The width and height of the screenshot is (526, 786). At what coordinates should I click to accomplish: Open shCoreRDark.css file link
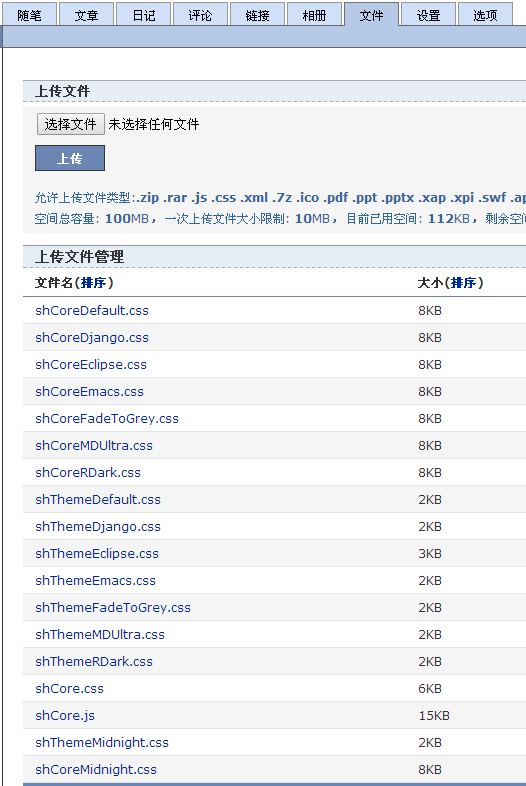pos(88,473)
